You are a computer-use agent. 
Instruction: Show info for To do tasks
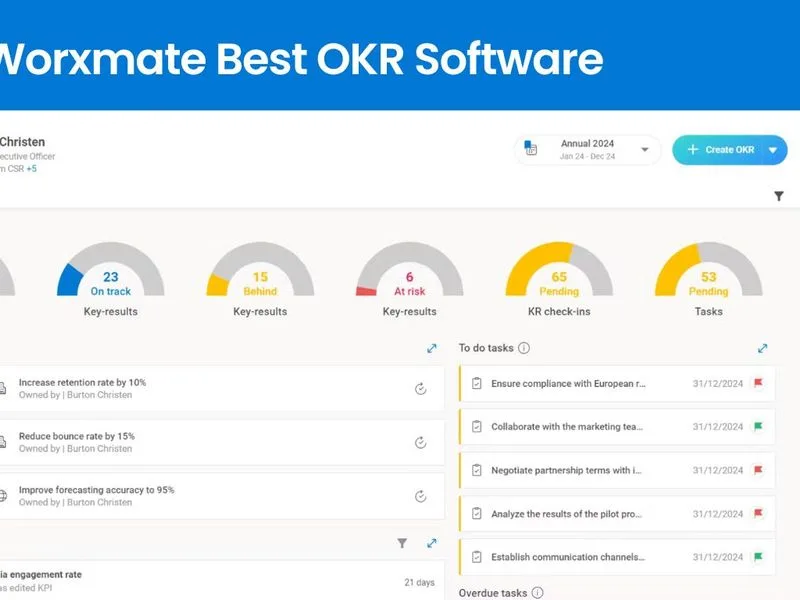pyautogui.click(x=524, y=348)
